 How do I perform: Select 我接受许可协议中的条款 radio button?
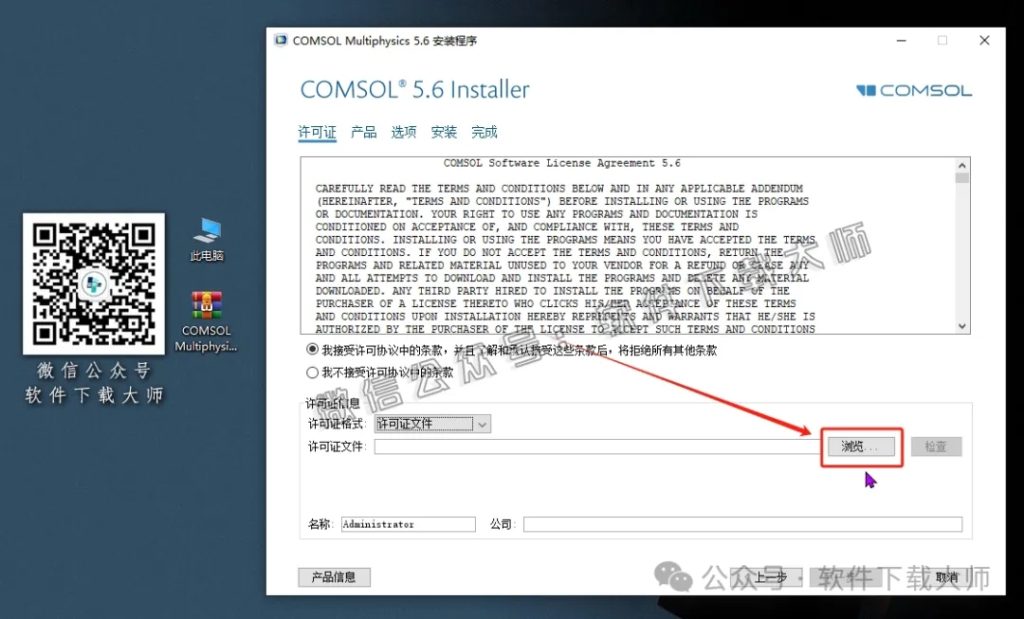coord(311,350)
